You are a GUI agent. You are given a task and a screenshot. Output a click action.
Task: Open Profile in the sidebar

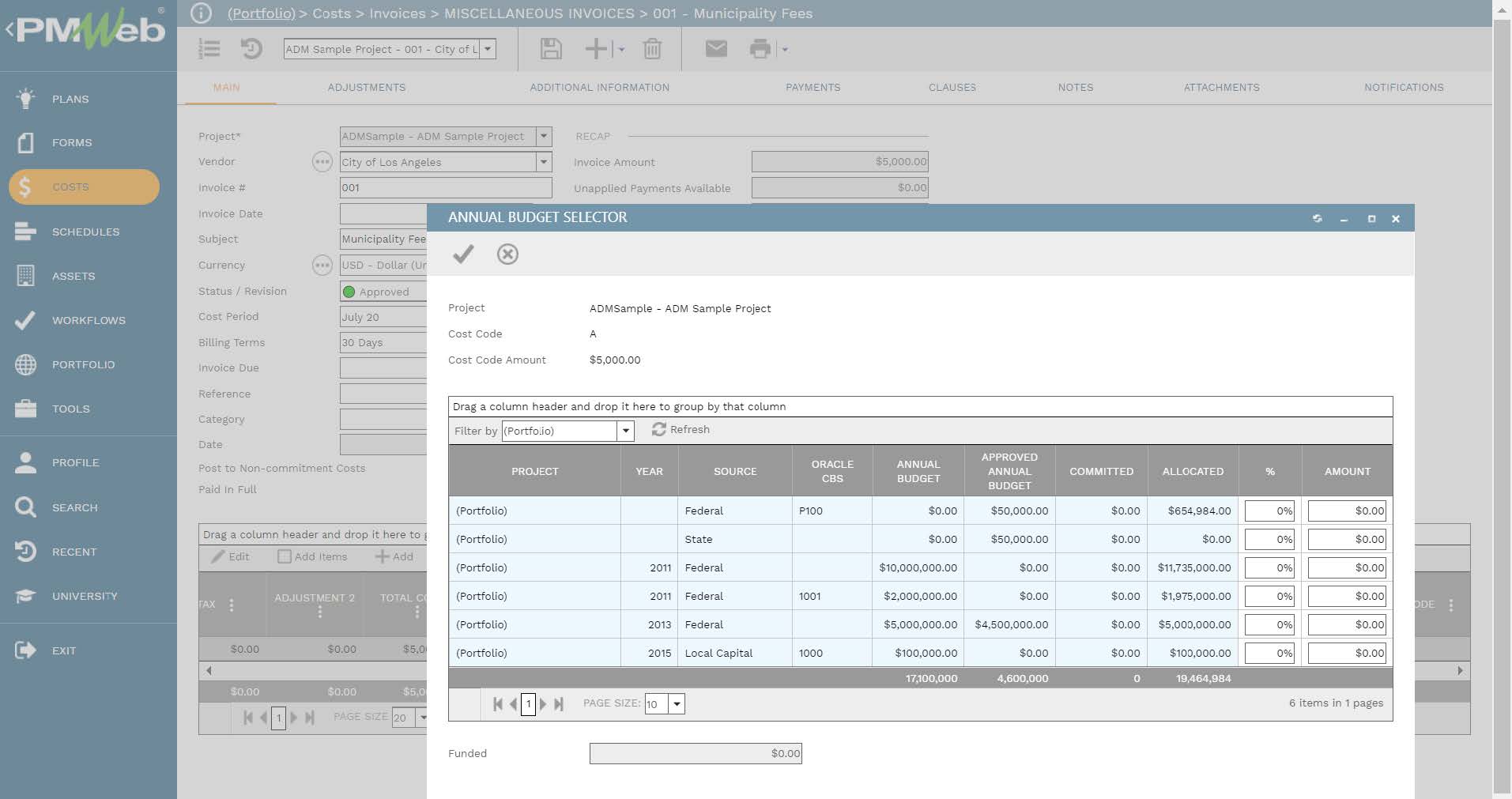click(x=75, y=462)
